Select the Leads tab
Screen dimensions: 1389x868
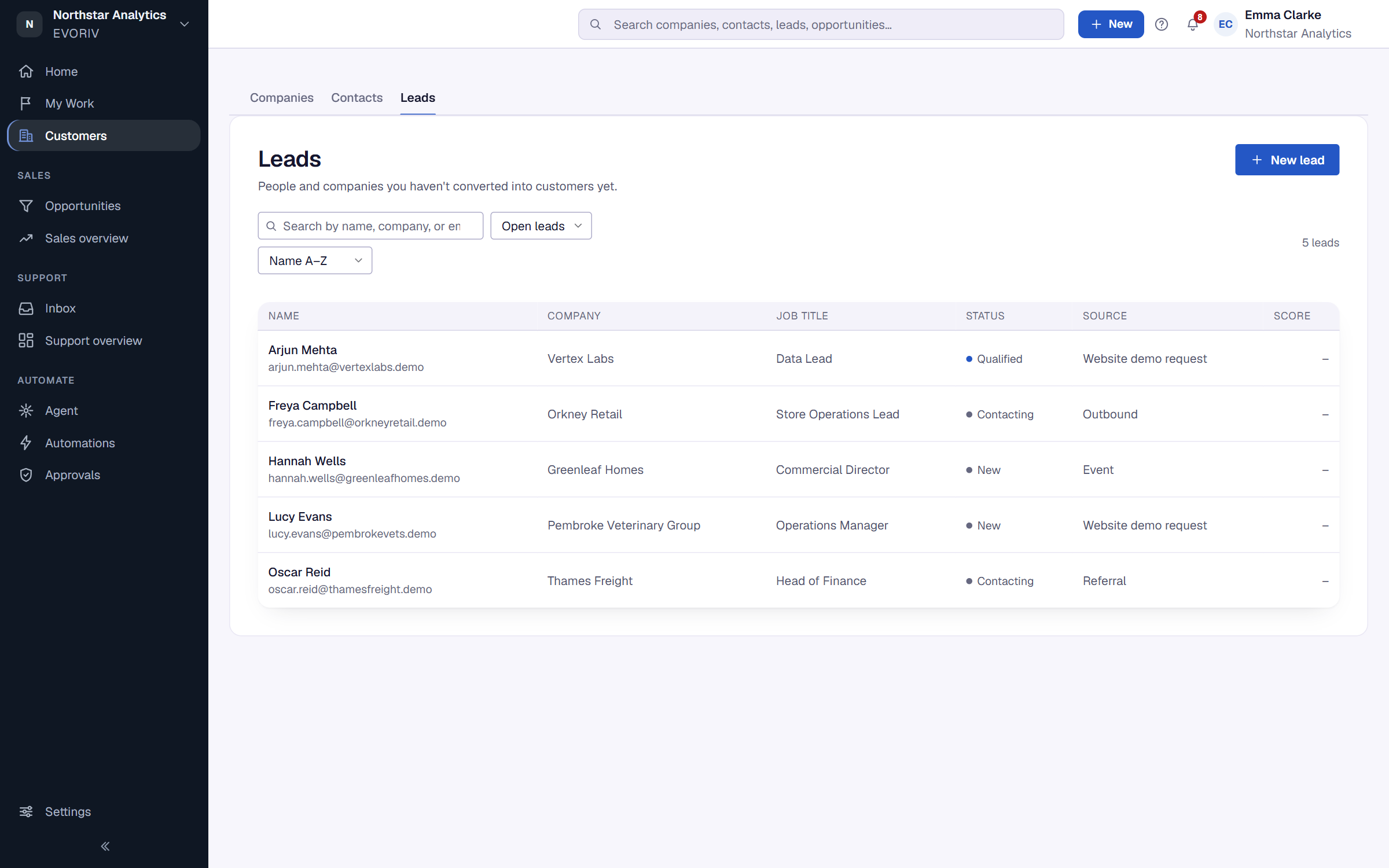pos(417,98)
